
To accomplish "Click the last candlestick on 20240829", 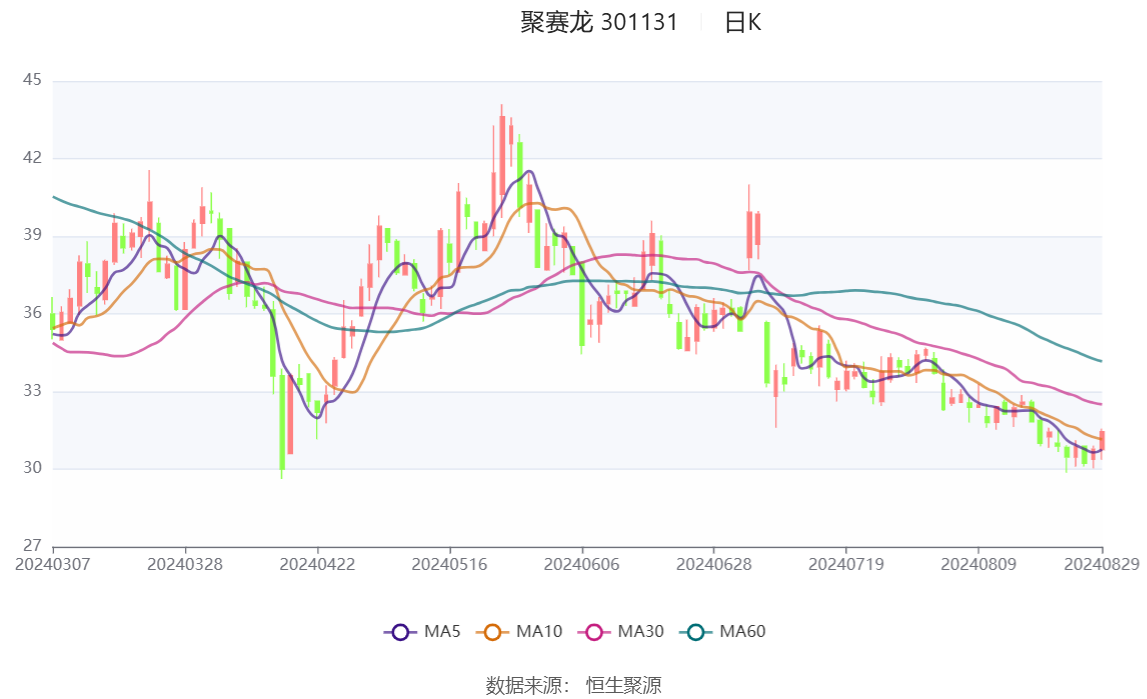I will (1102, 440).
